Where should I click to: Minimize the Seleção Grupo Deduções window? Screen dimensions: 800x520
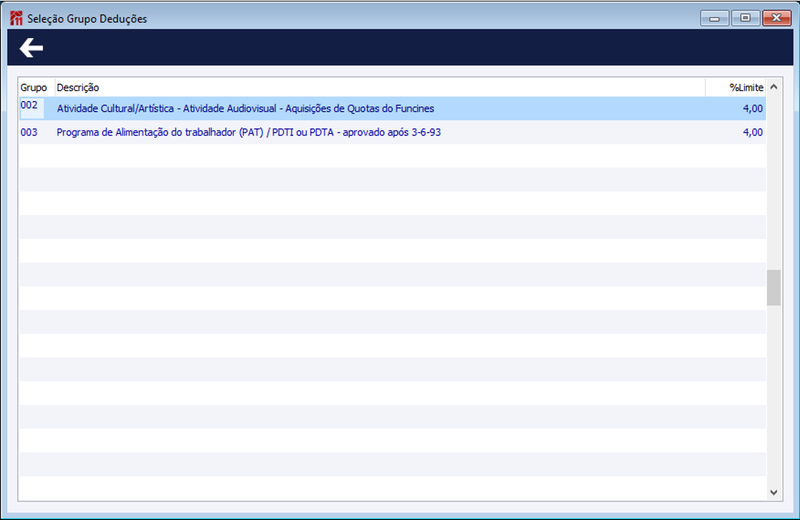pyautogui.click(x=714, y=18)
